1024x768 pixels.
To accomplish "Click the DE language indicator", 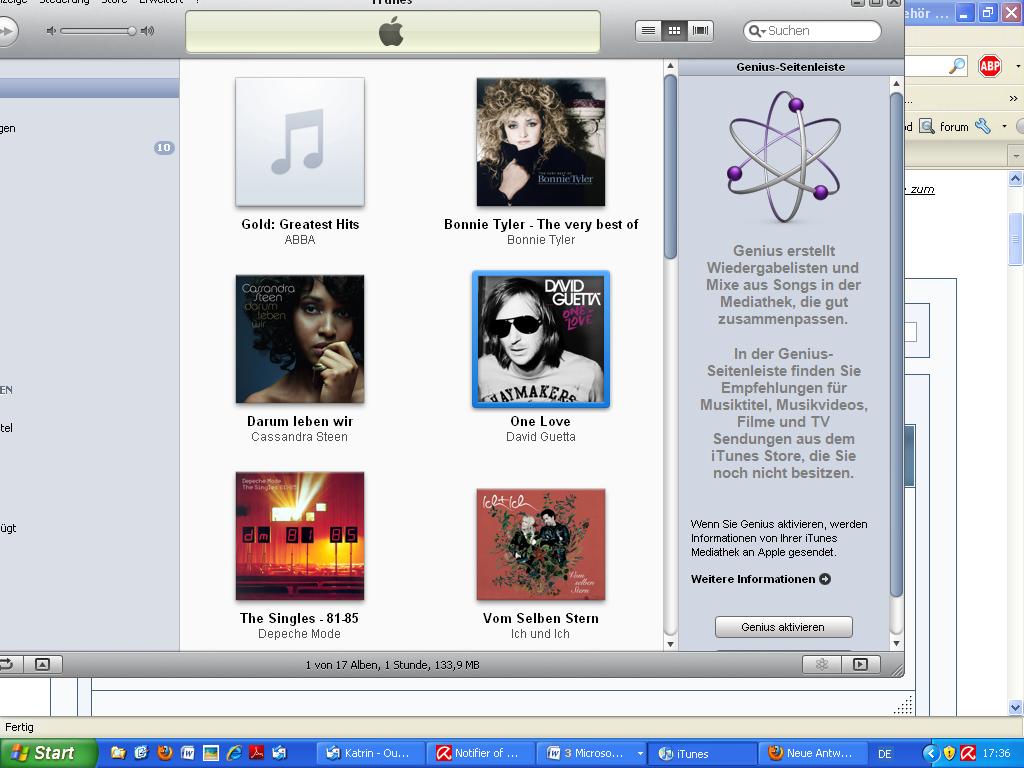I will click(885, 754).
